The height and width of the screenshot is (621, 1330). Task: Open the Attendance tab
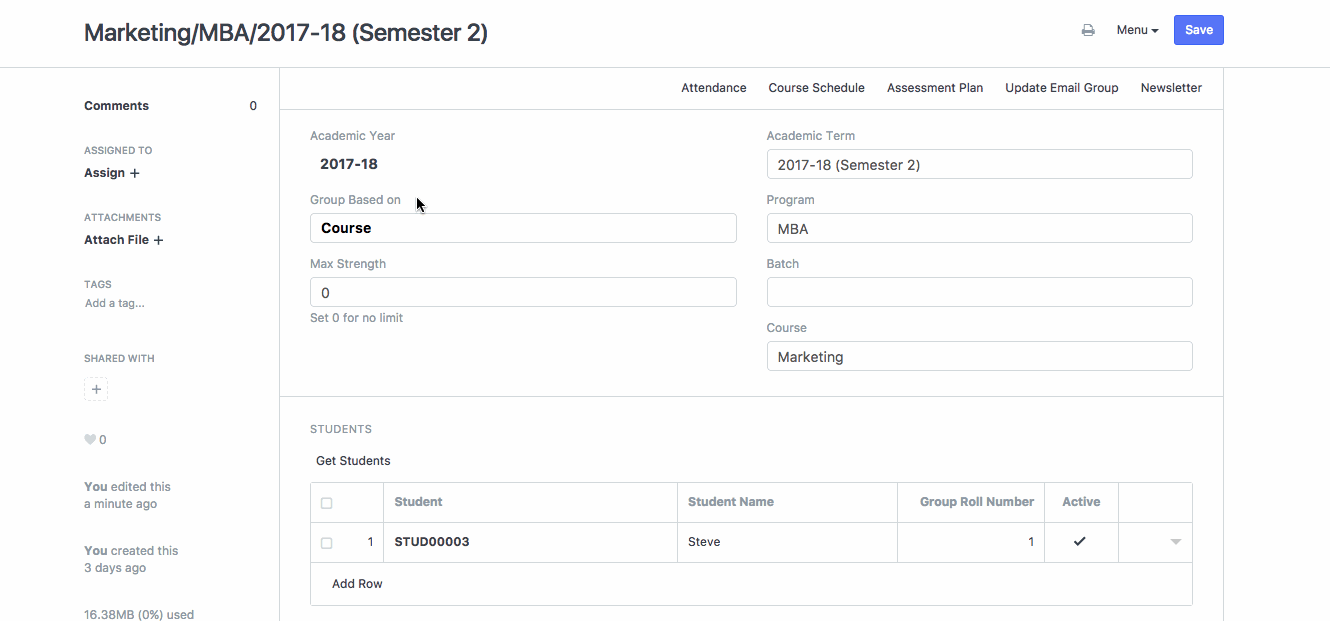714,88
